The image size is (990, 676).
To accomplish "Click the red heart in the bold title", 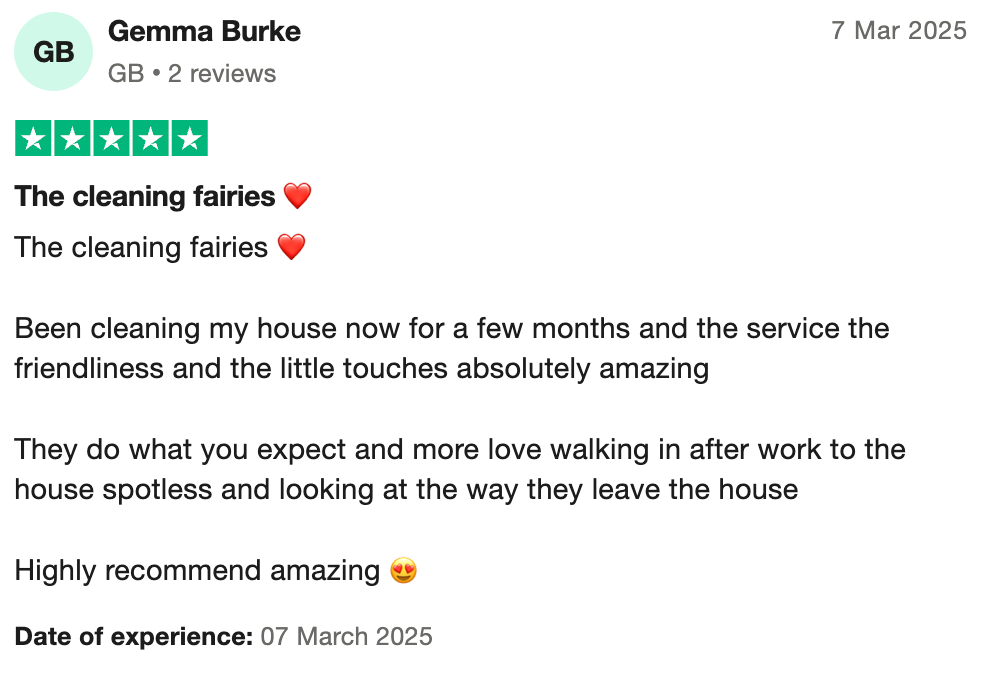I will pos(297,196).
